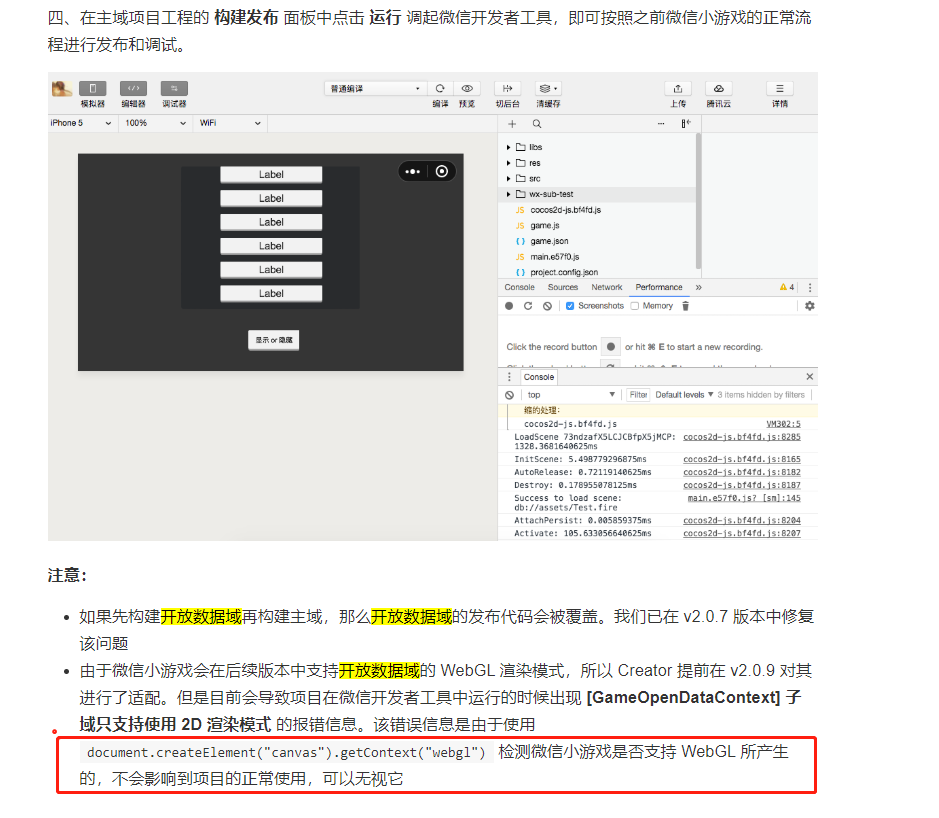Open the 100% zoom level dropdown
This screenshot has width=939, height=818.
click(156, 123)
